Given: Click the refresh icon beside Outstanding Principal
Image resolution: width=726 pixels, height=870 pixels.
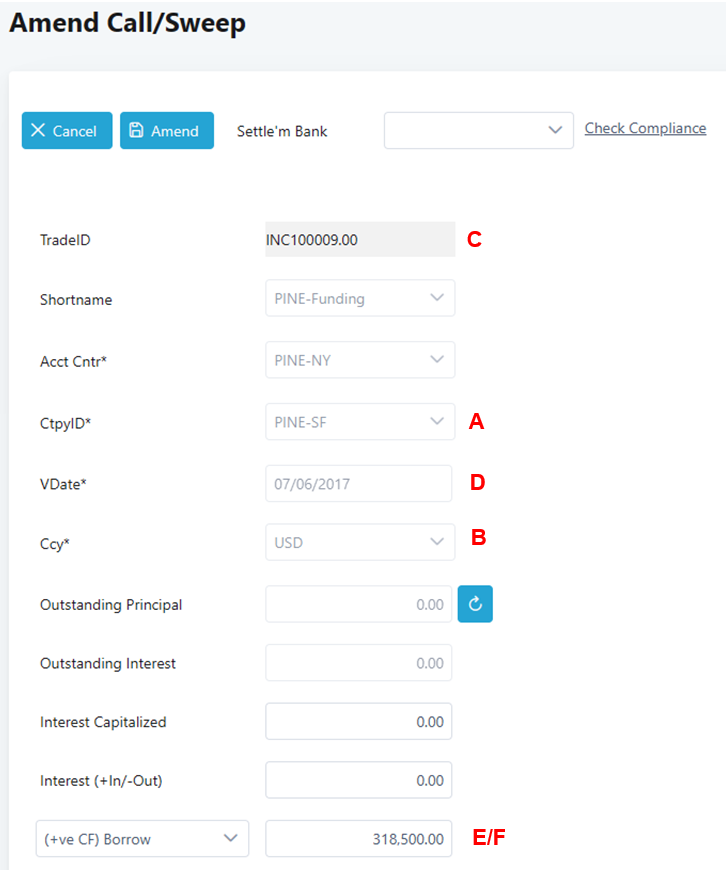Looking at the screenshot, I should pos(475,604).
